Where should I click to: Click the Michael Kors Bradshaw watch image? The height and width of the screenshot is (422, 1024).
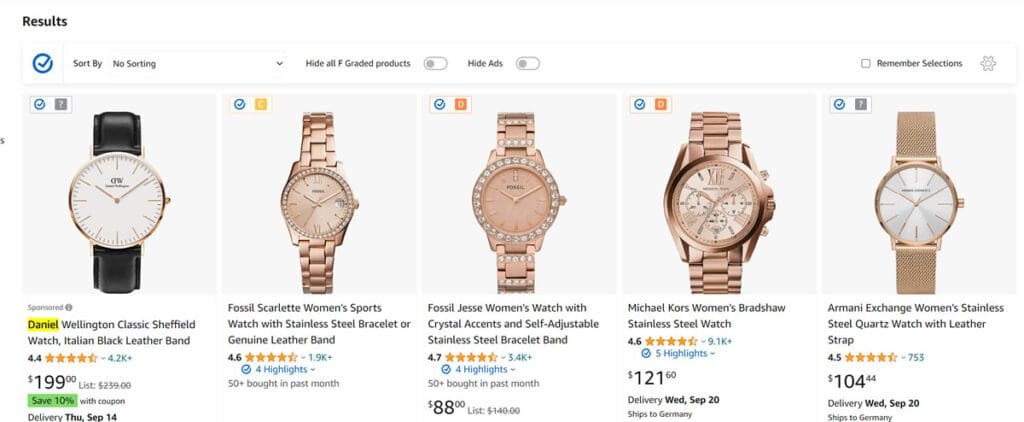pyautogui.click(x=720, y=193)
